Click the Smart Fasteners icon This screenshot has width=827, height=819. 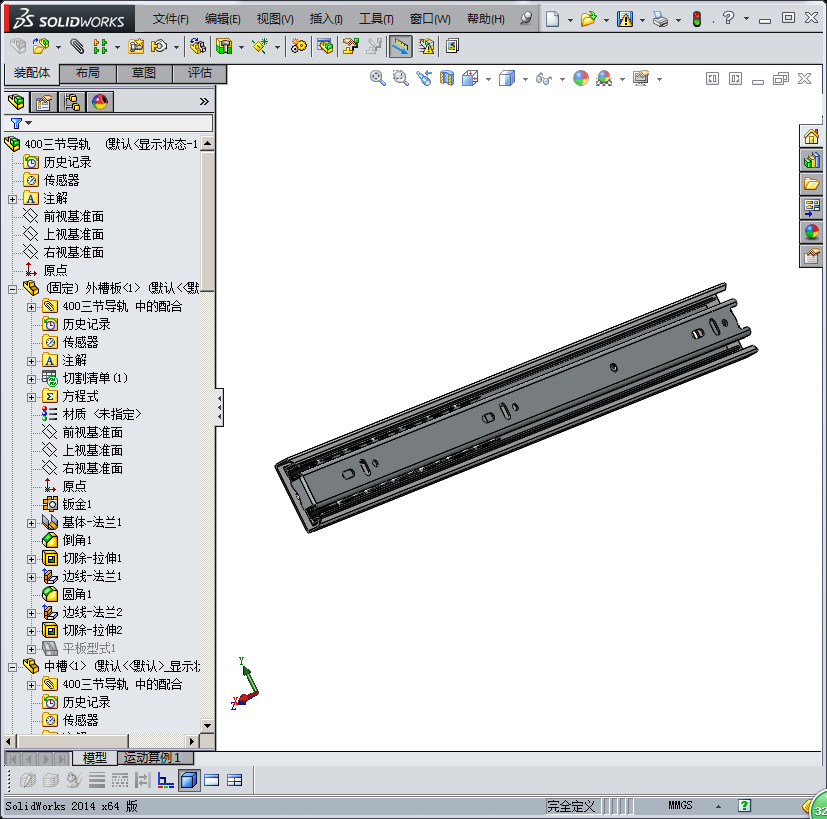pyautogui.click(x=136, y=46)
